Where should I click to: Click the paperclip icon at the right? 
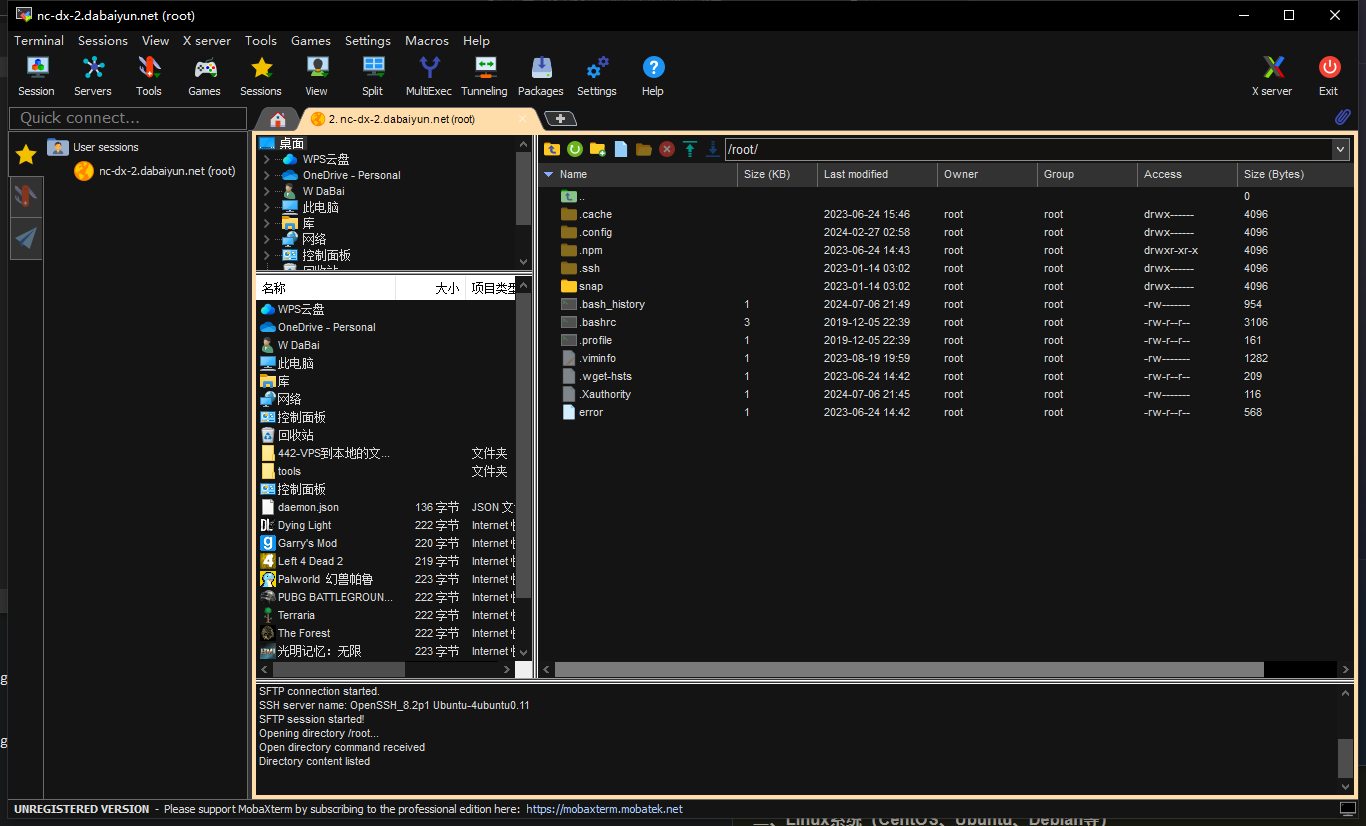(x=1343, y=117)
